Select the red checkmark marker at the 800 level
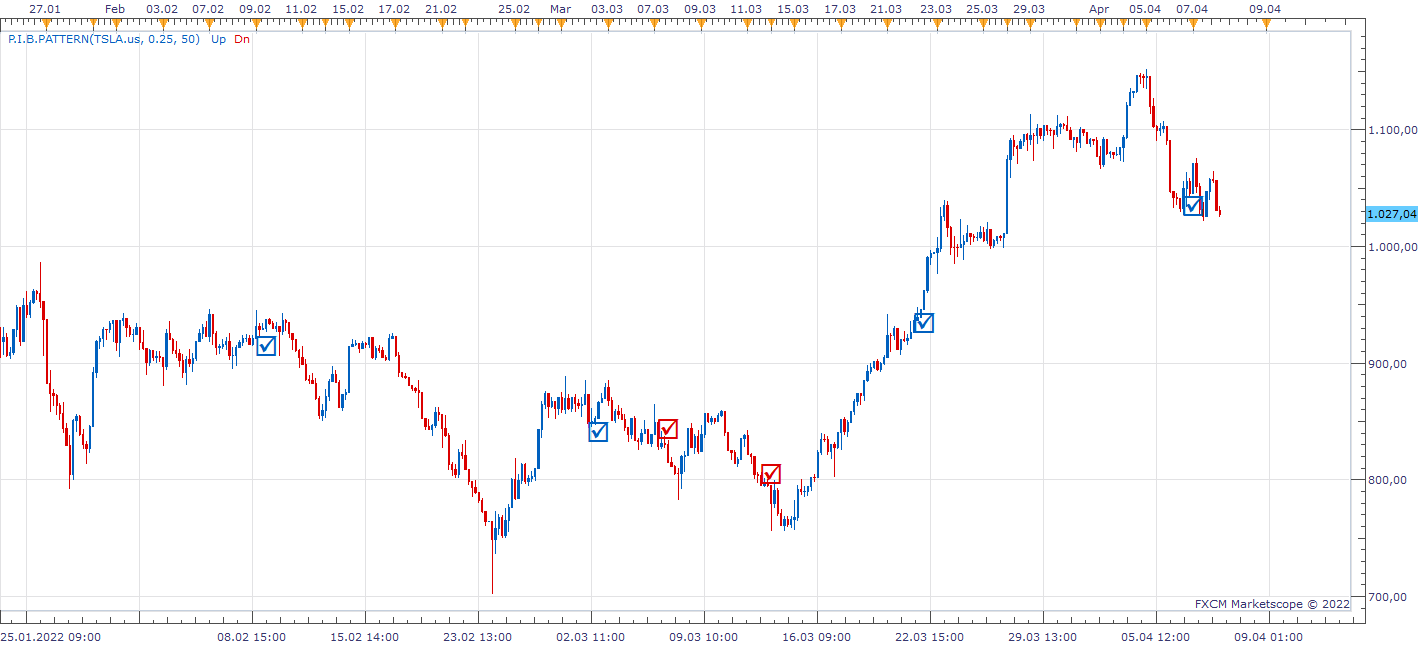 tap(770, 474)
